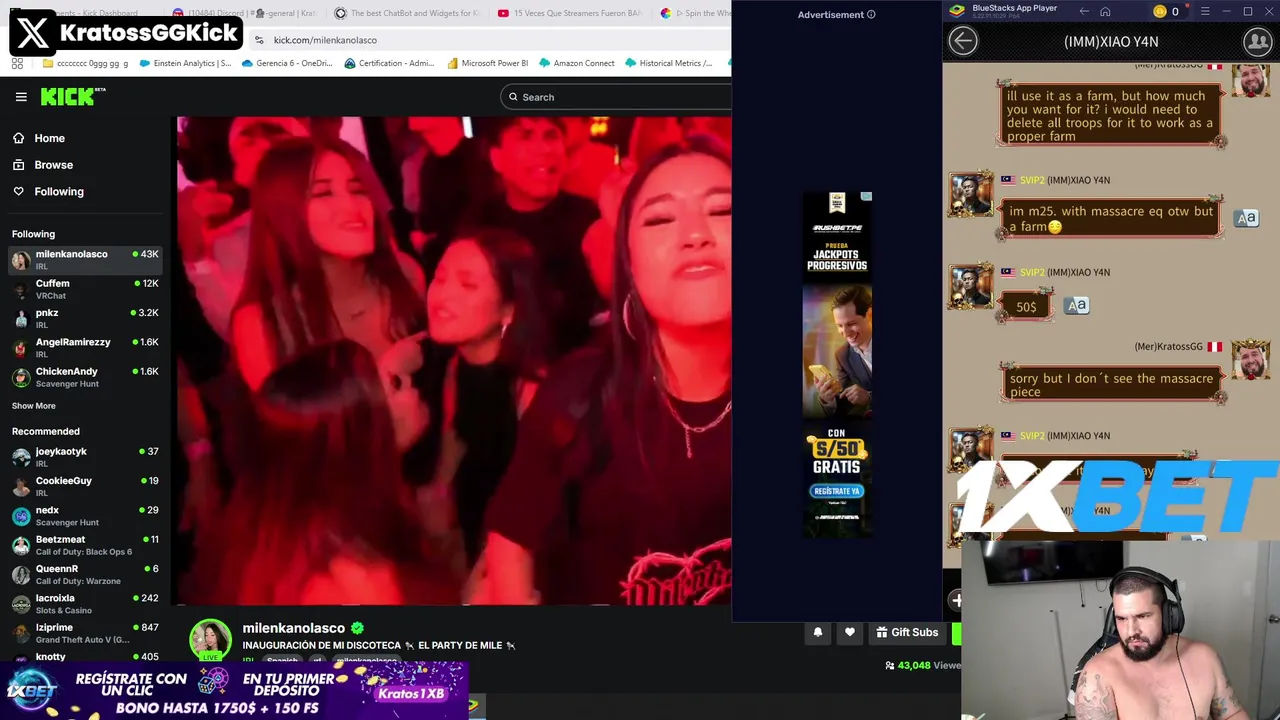
Task: Follow the channel with the heart button
Action: [x=850, y=632]
